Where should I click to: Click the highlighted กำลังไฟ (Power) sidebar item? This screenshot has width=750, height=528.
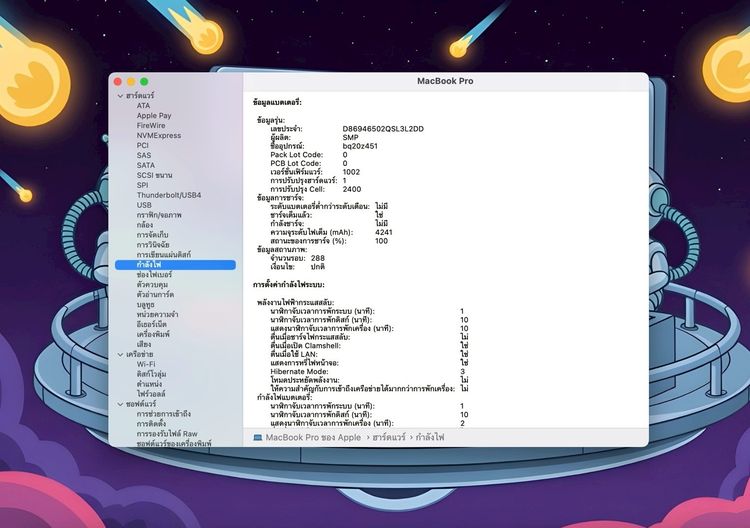[x=176, y=264]
